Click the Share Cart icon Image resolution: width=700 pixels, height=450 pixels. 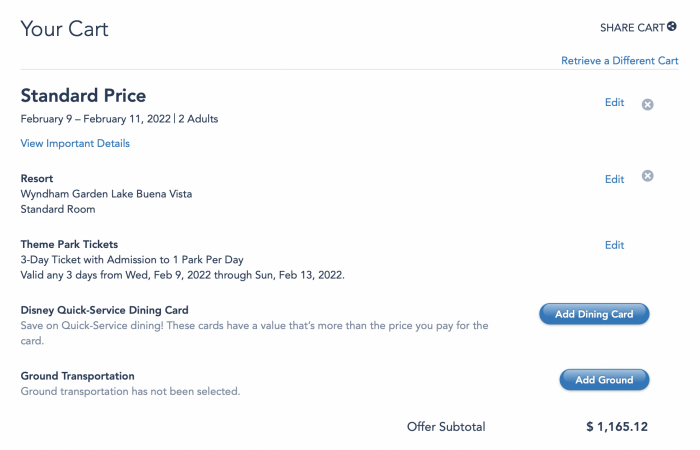pos(672,27)
